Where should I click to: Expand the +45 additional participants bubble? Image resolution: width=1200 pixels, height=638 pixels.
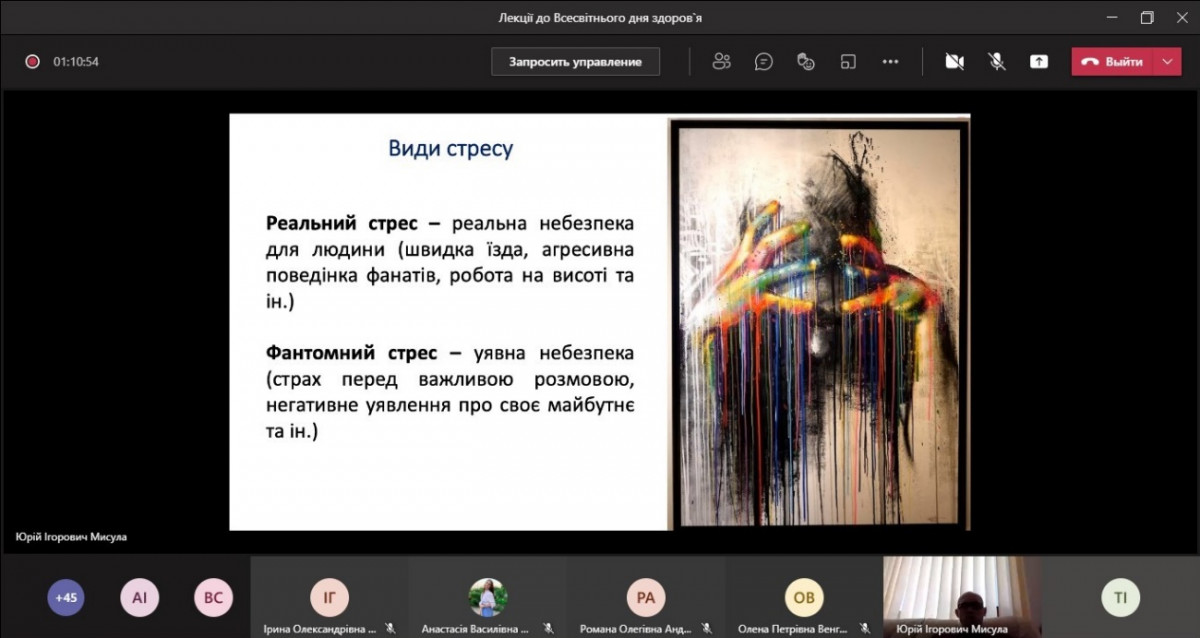(66, 598)
